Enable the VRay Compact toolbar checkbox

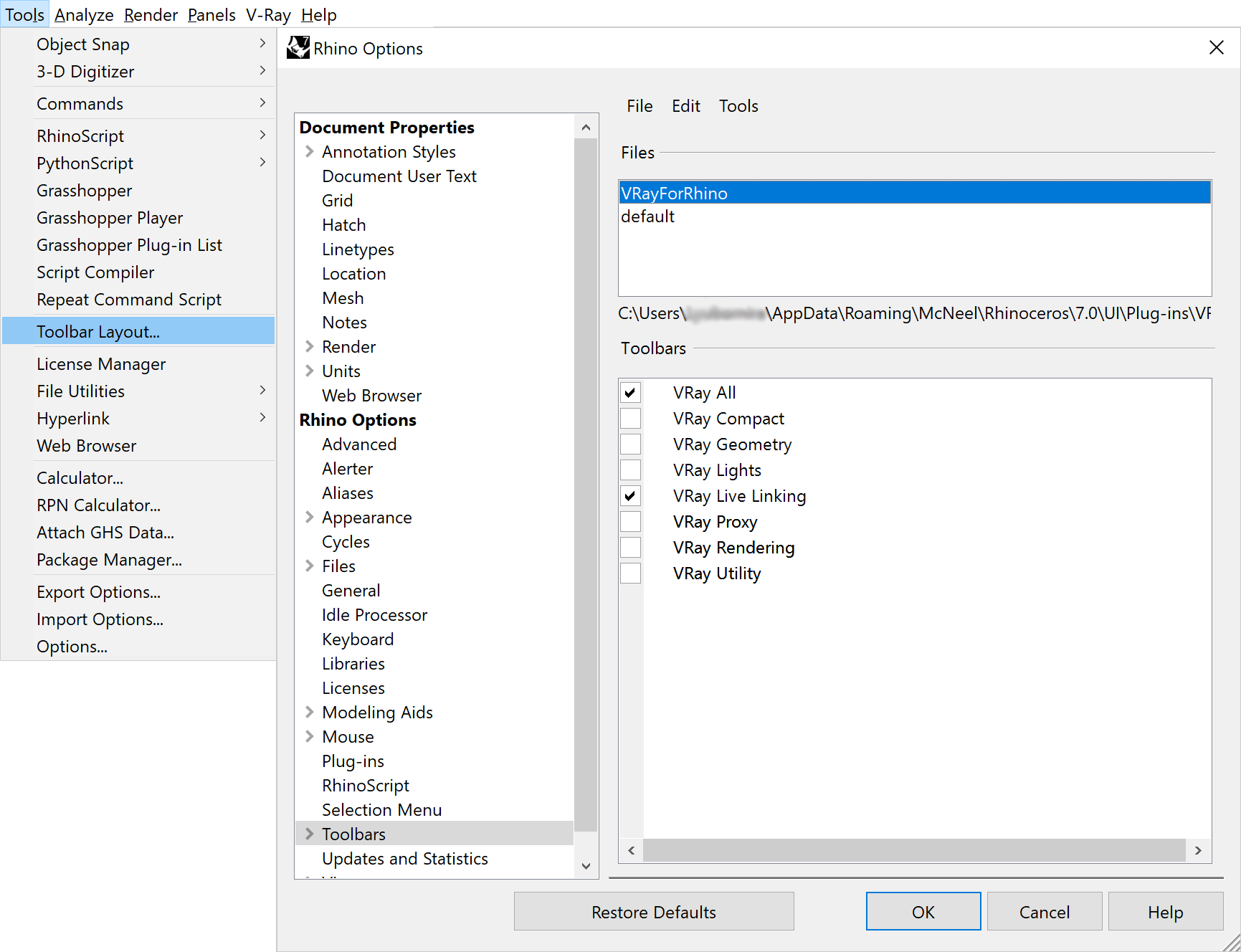pyautogui.click(x=630, y=419)
